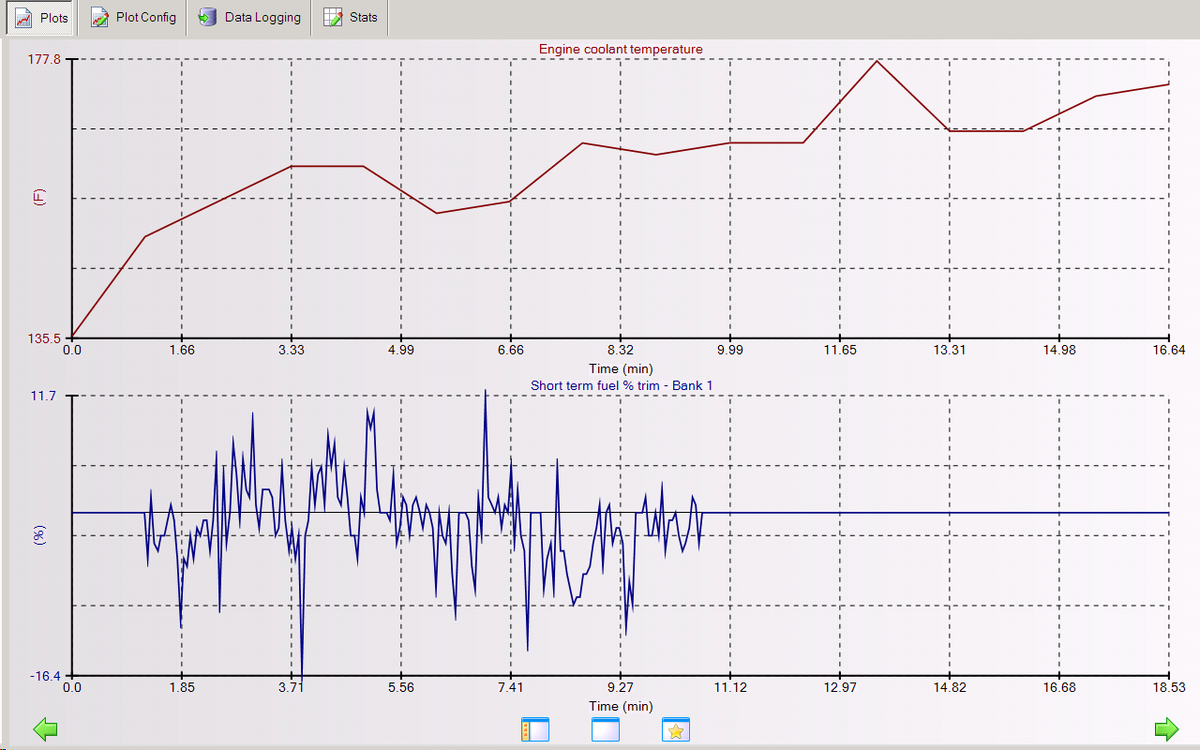Click the window-with-sidebar icon below the plots
1200x750 pixels.
(x=536, y=730)
